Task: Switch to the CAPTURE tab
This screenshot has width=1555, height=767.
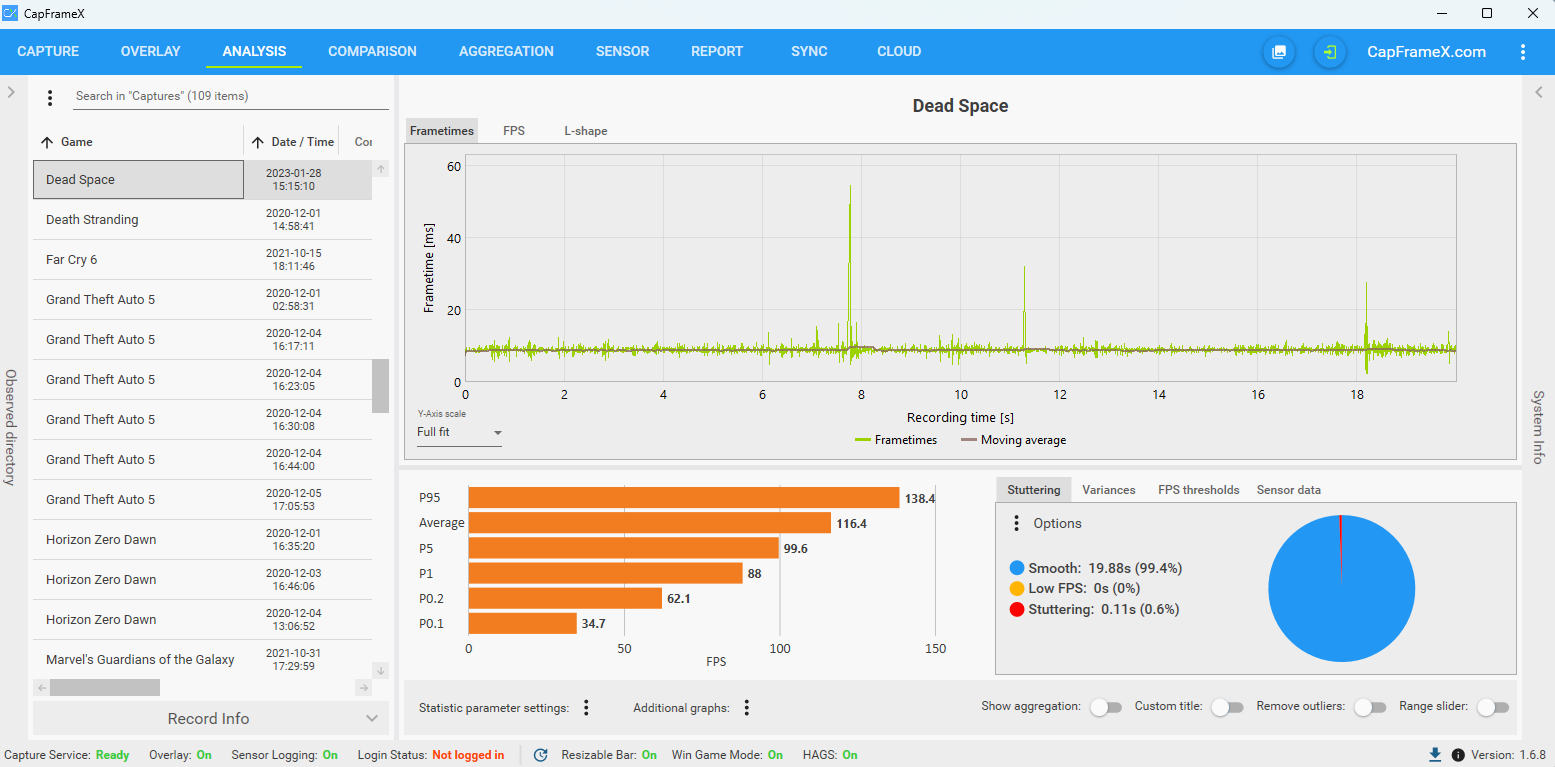Action: (48, 52)
